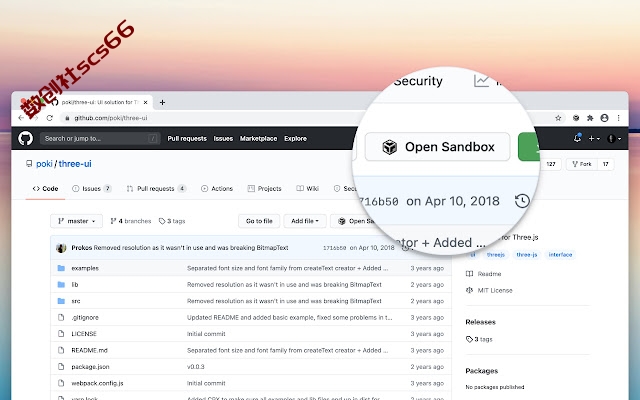
Task: Select the threejs topic tag
Action: 496,255
